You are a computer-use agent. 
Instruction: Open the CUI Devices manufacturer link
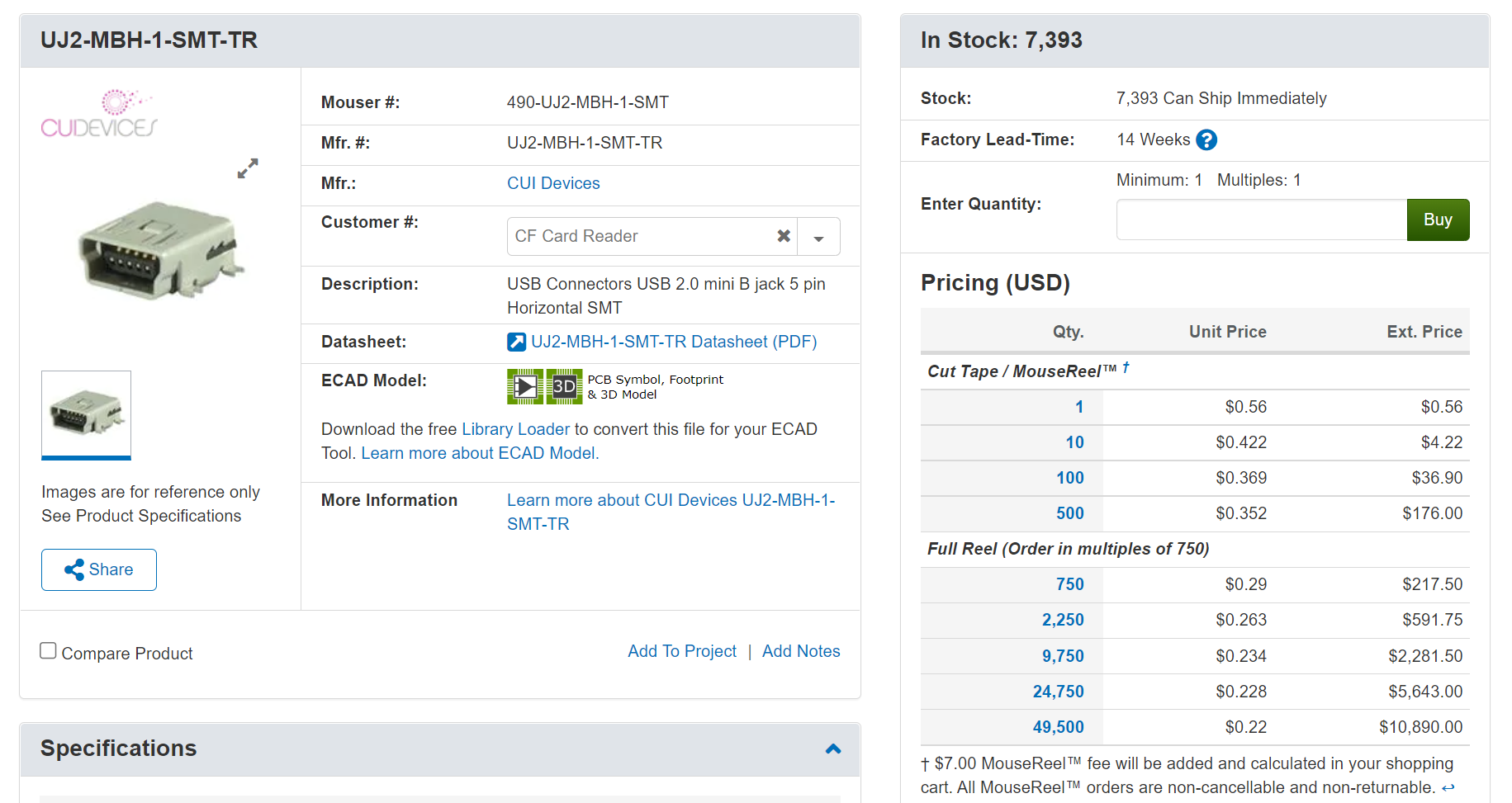(553, 183)
